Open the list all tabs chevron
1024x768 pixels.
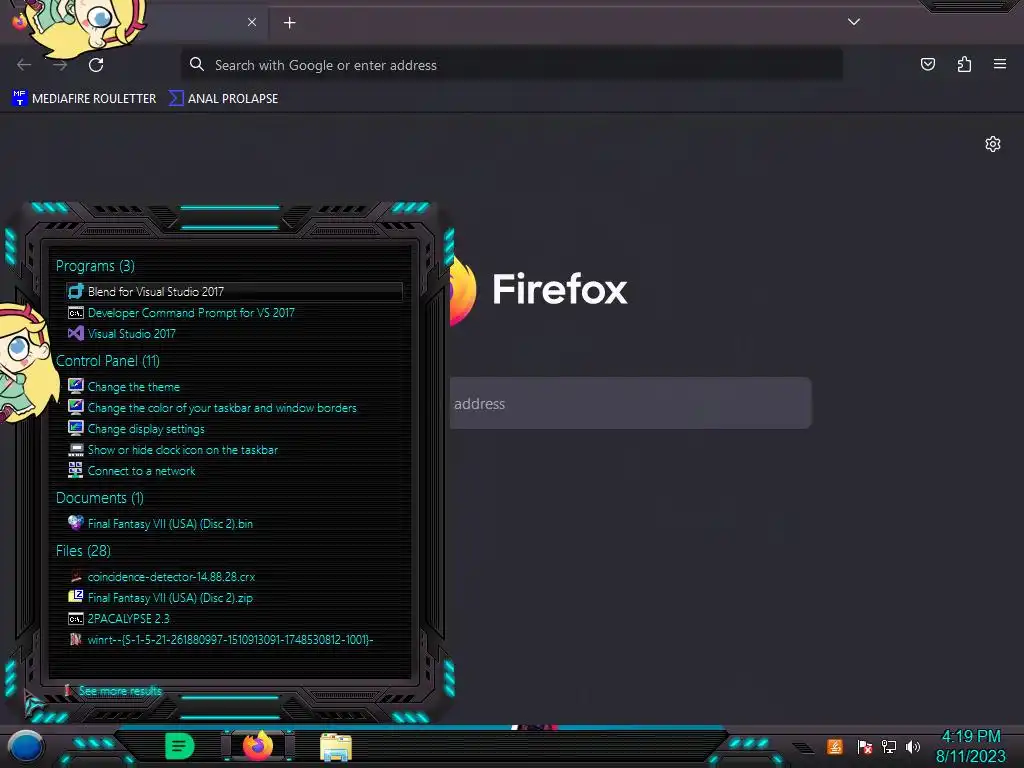pos(854,22)
